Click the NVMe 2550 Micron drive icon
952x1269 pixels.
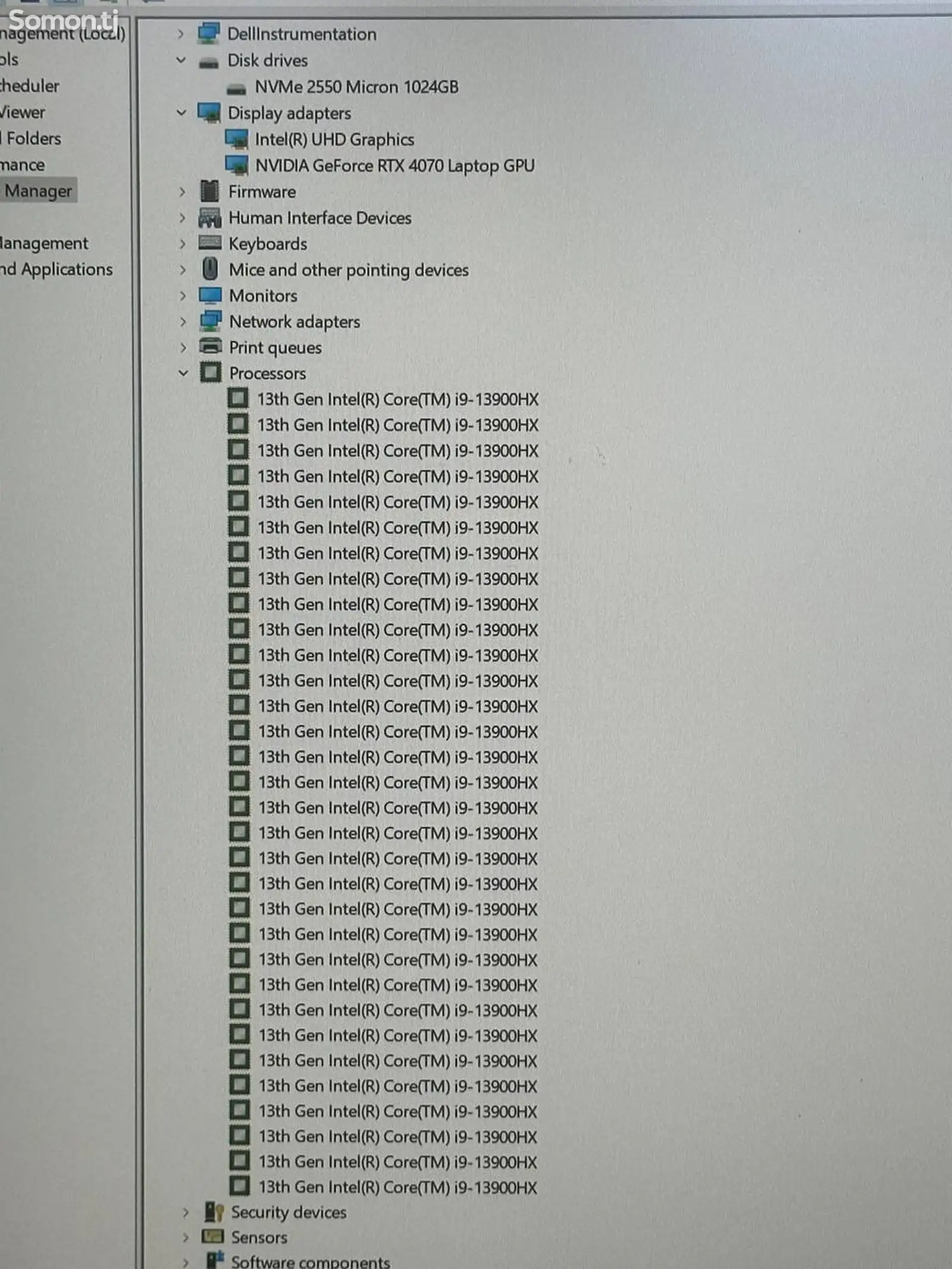236,89
